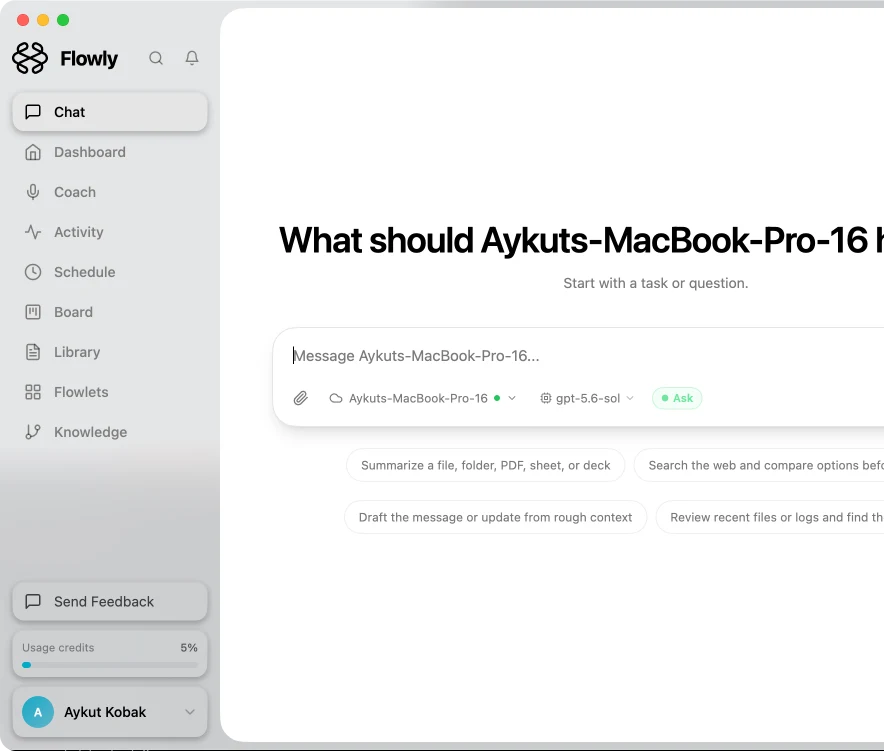Open Library from the sidebar
The height and width of the screenshot is (751, 884).
click(110, 352)
